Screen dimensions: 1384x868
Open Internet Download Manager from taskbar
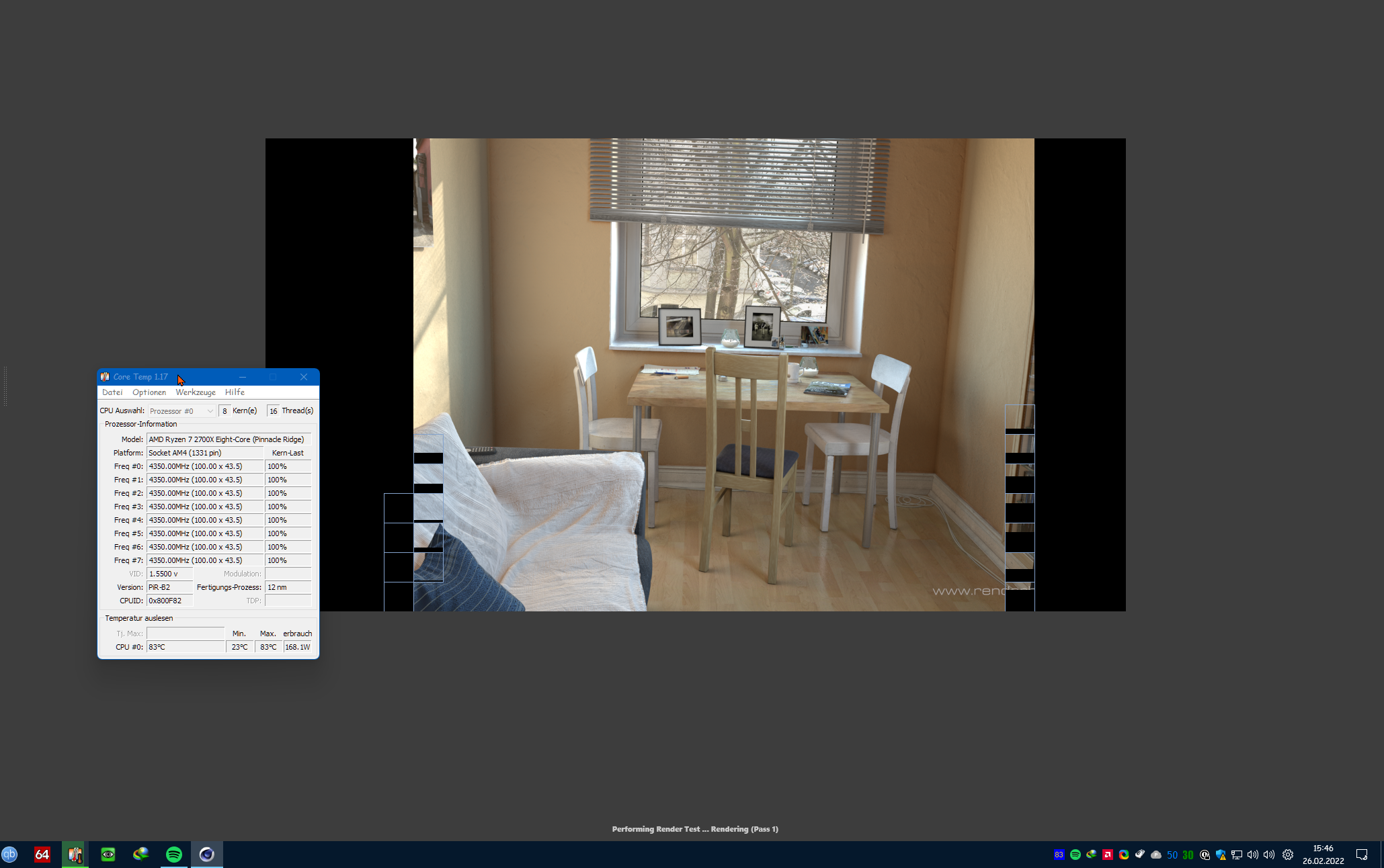click(141, 855)
